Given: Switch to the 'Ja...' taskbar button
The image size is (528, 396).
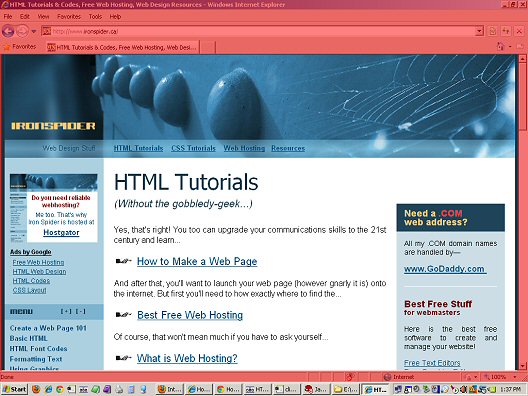Looking at the screenshot, I should coord(316,390).
